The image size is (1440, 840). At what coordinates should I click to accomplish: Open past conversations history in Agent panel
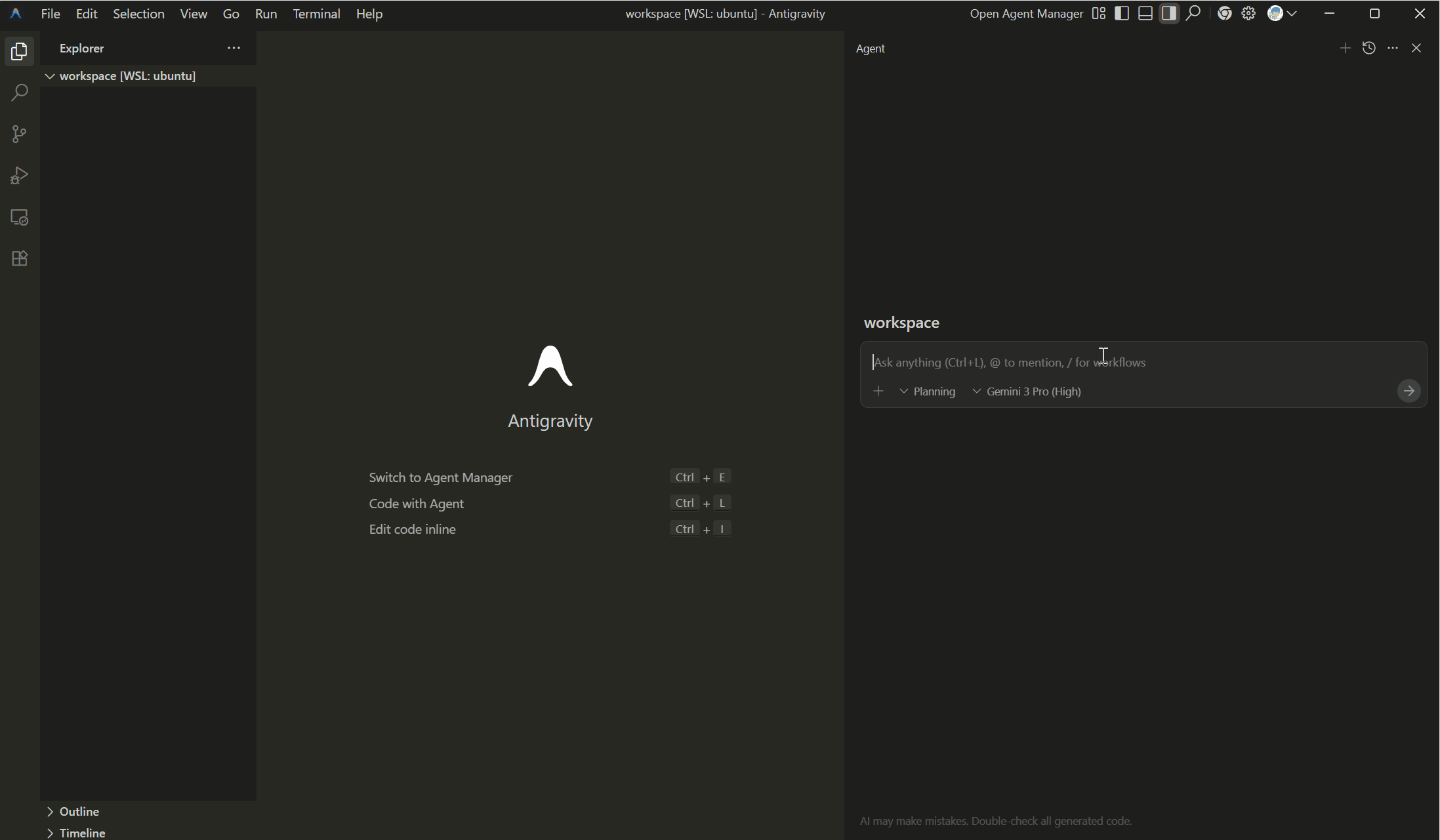pyautogui.click(x=1368, y=48)
